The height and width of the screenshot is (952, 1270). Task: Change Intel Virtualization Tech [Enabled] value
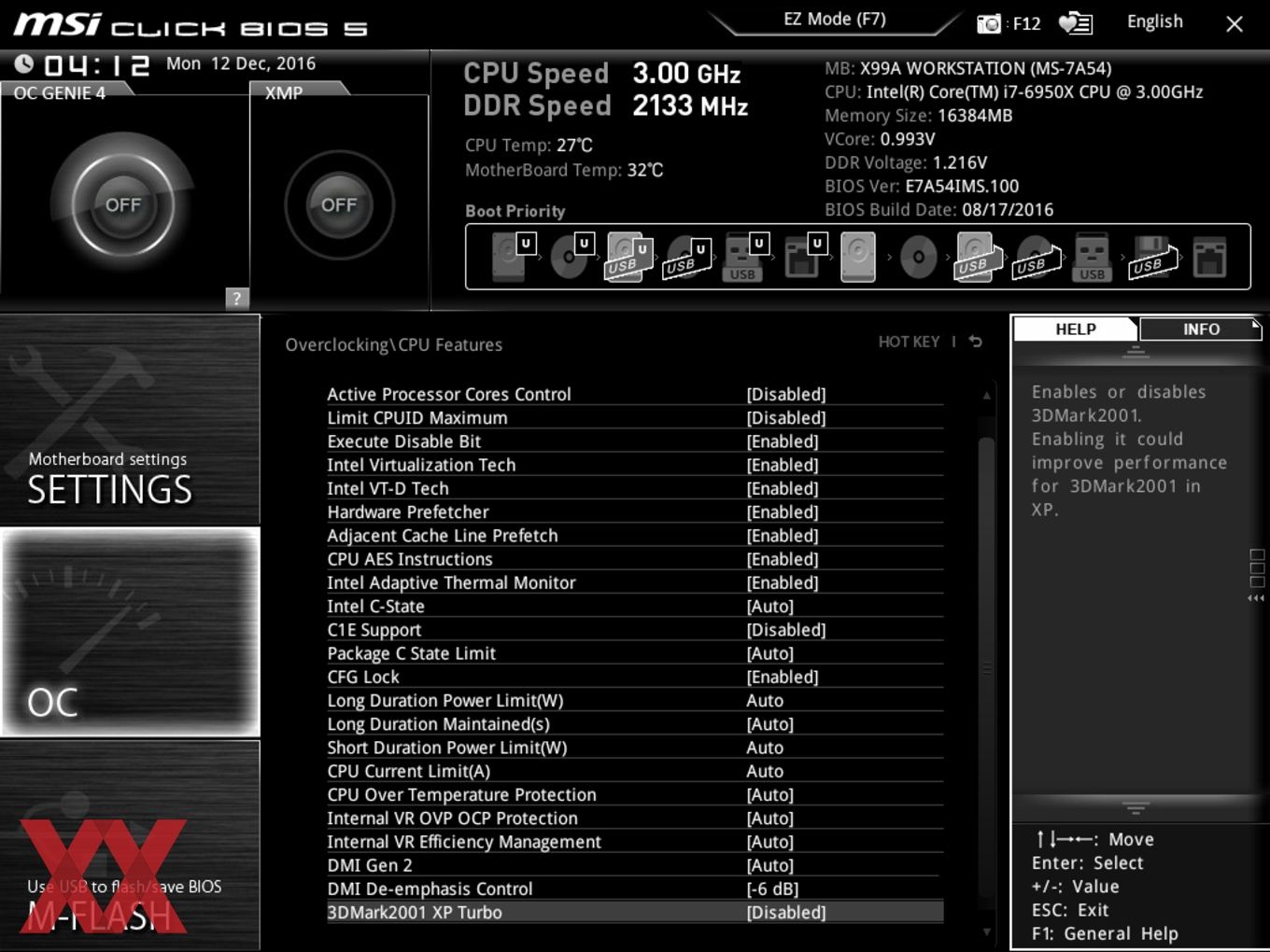(x=783, y=465)
